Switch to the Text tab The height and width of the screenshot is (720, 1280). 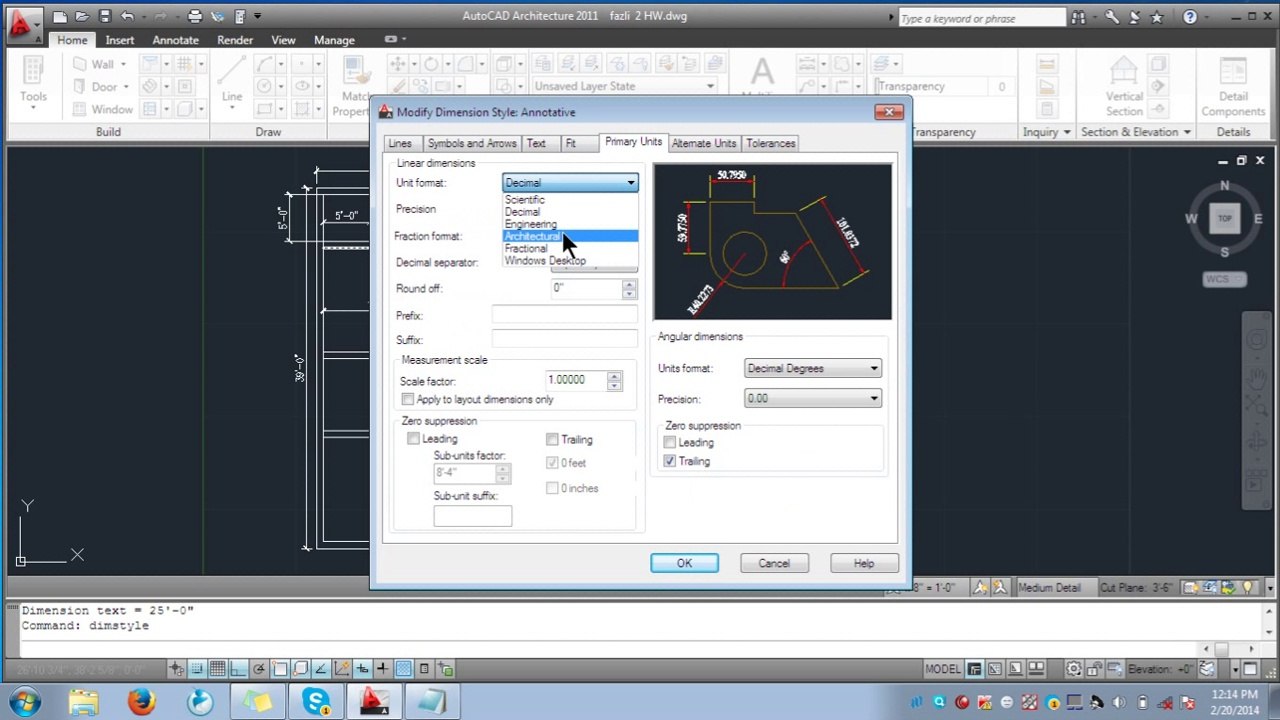pos(537,144)
